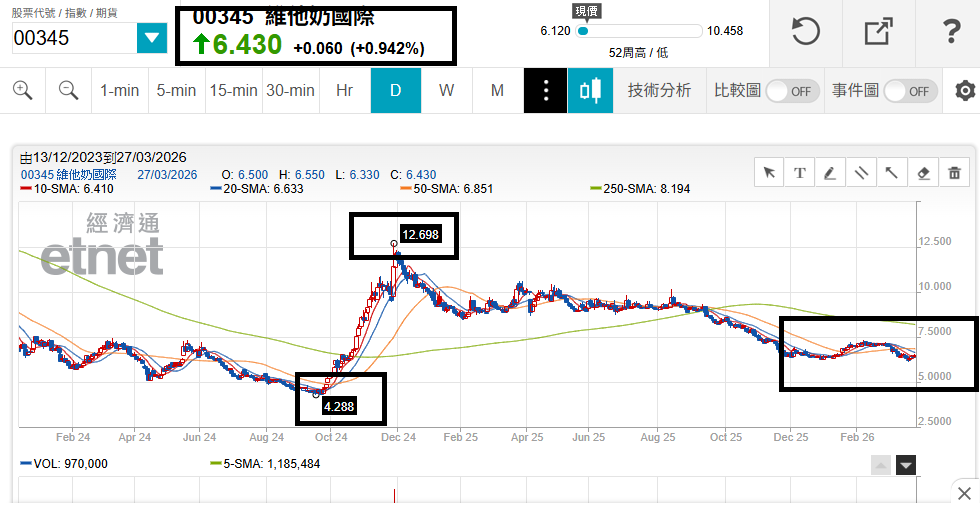Select the 1-min interval

[119, 91]
